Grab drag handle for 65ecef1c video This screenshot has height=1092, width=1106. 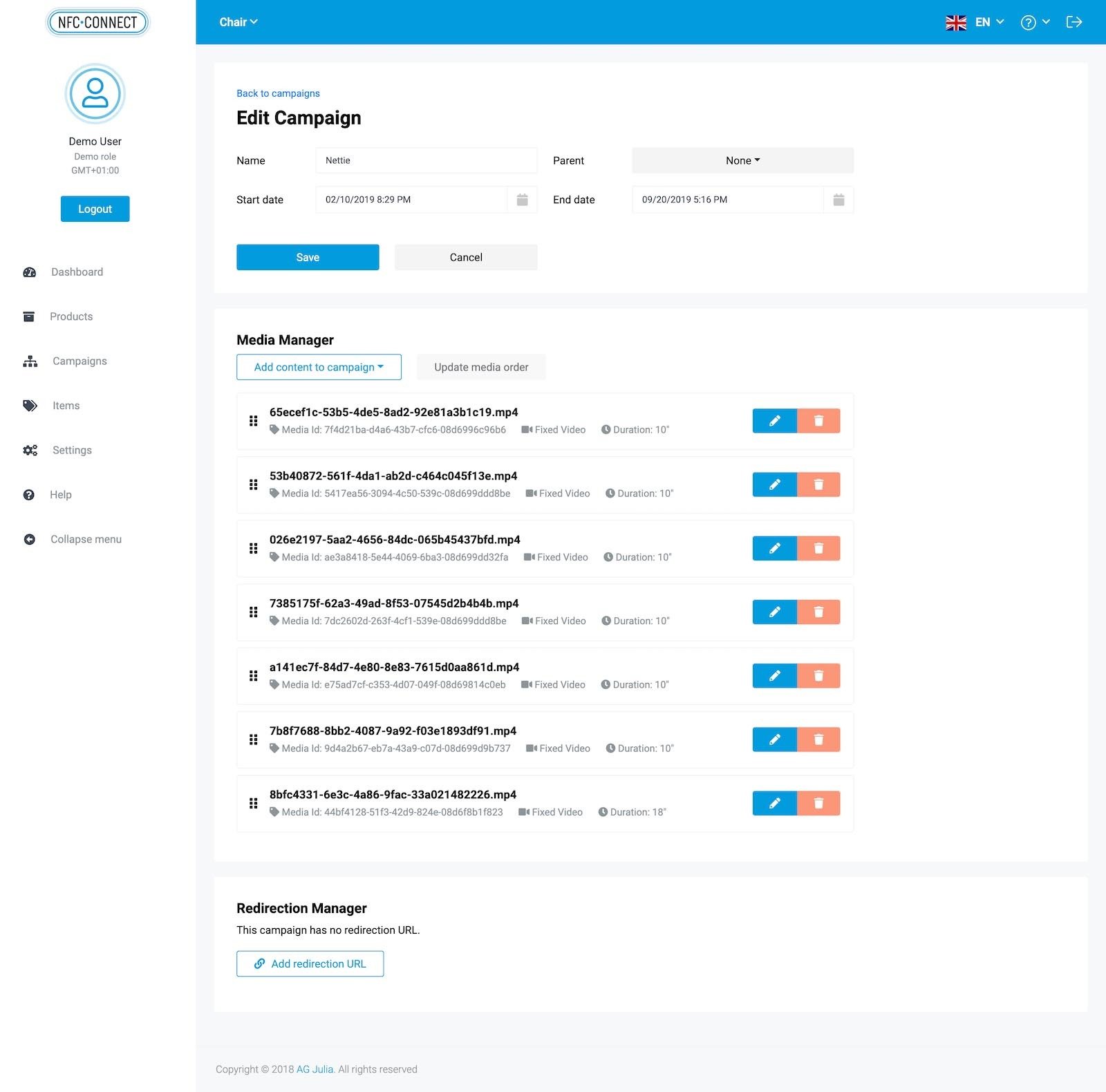[x=253, y=421]
